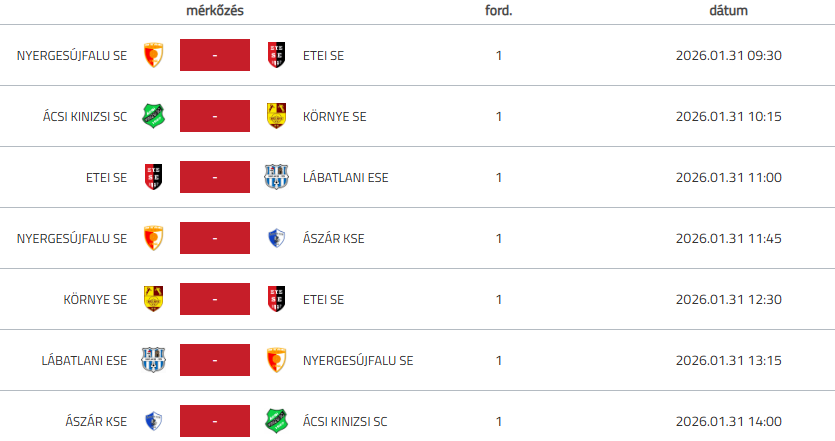The image size is (835, 441).
Task: Click Ászár KSE crest in the 14:00 match
Action: click(154, 421)
